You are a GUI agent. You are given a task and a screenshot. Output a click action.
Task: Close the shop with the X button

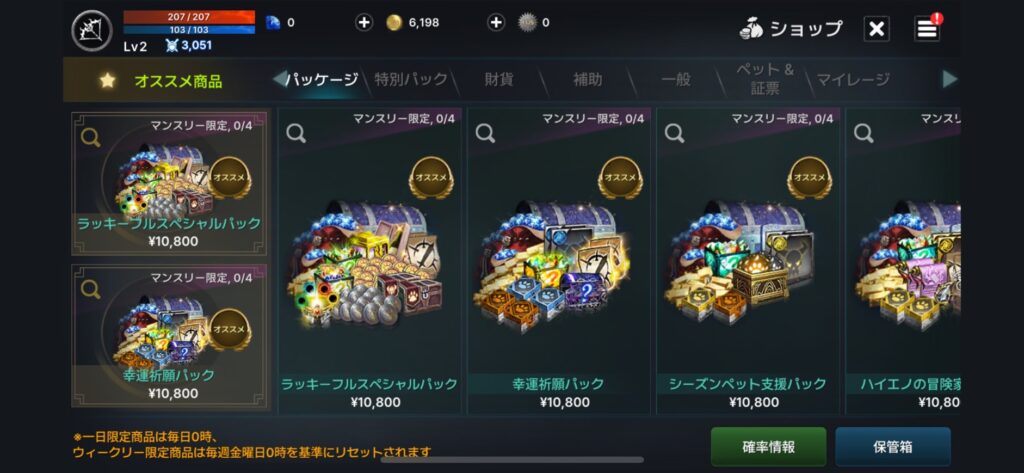[876, 29]
